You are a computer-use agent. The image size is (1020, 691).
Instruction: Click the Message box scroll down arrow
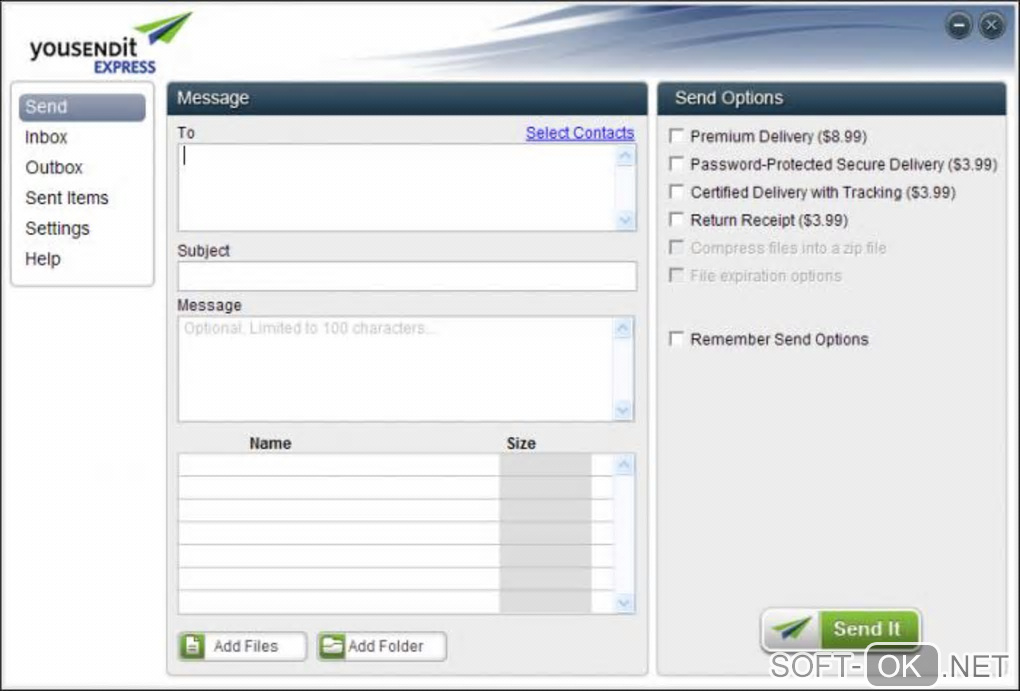coord(623,410)
